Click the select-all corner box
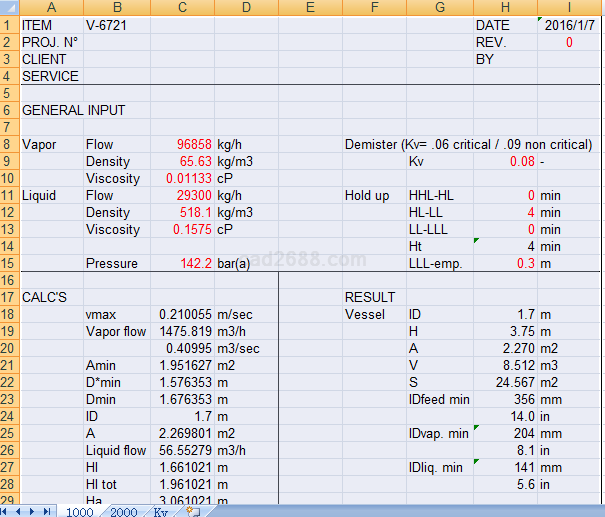 click(9, 8)
